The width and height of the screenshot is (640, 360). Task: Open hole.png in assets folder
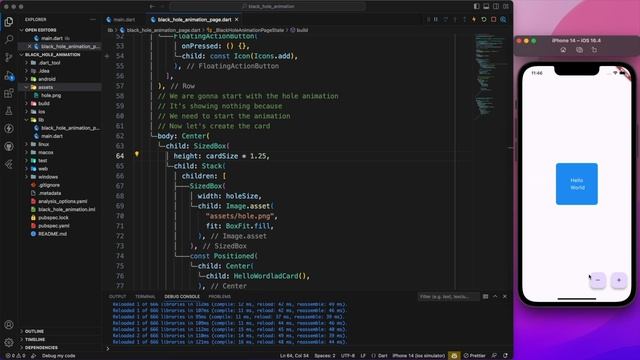[51, 96]
